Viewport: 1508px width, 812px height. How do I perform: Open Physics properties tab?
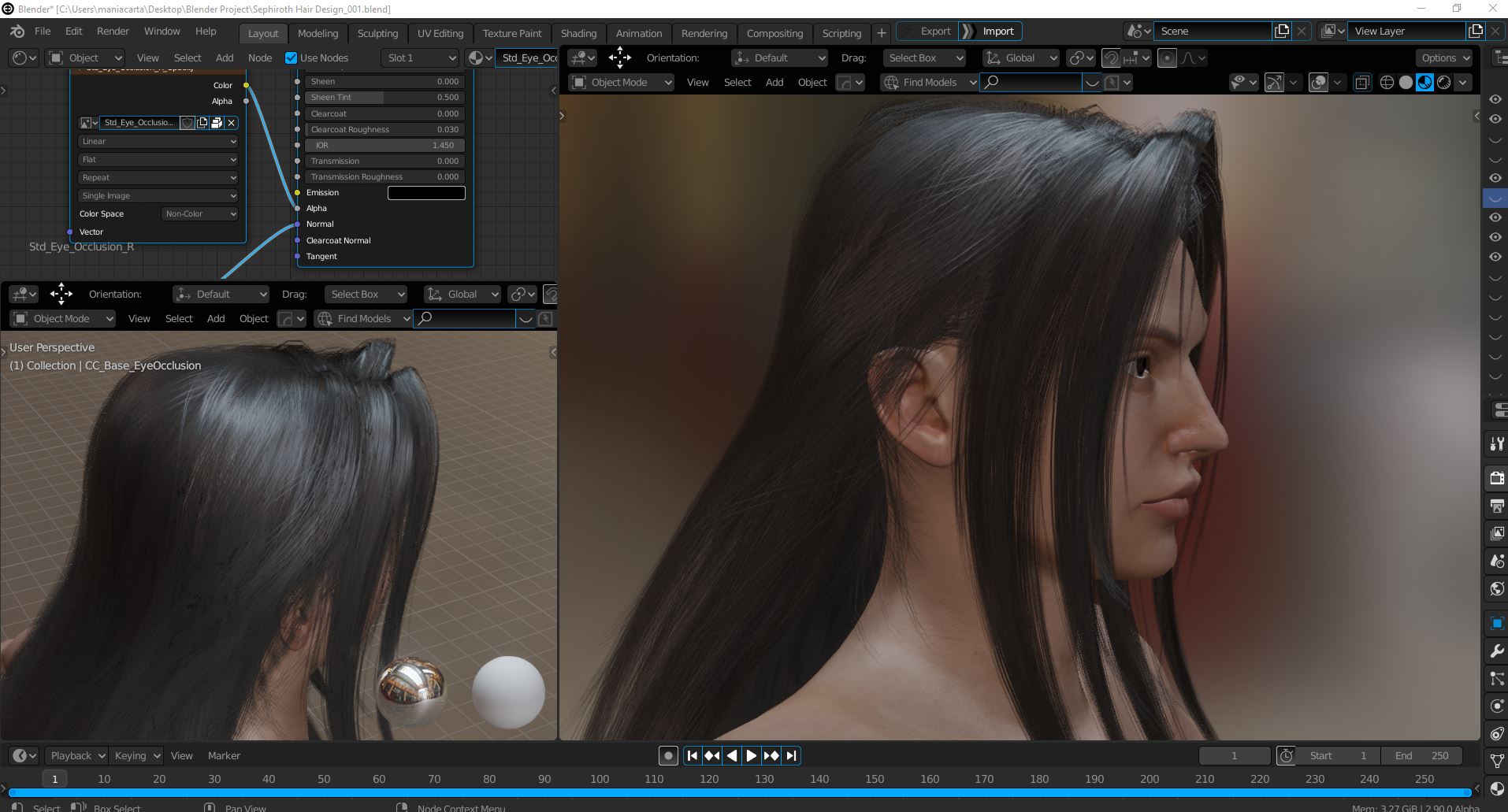pyautogui.click(x=1497, y=706)
